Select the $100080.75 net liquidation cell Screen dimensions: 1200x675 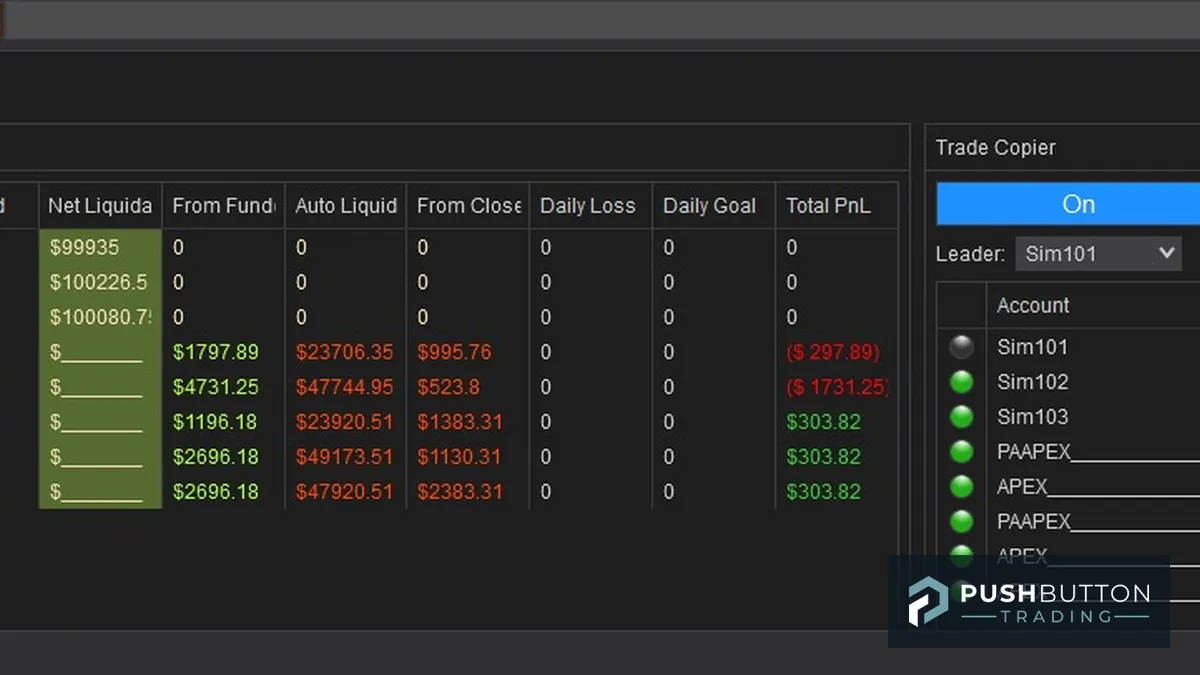[x=100, y=317]
